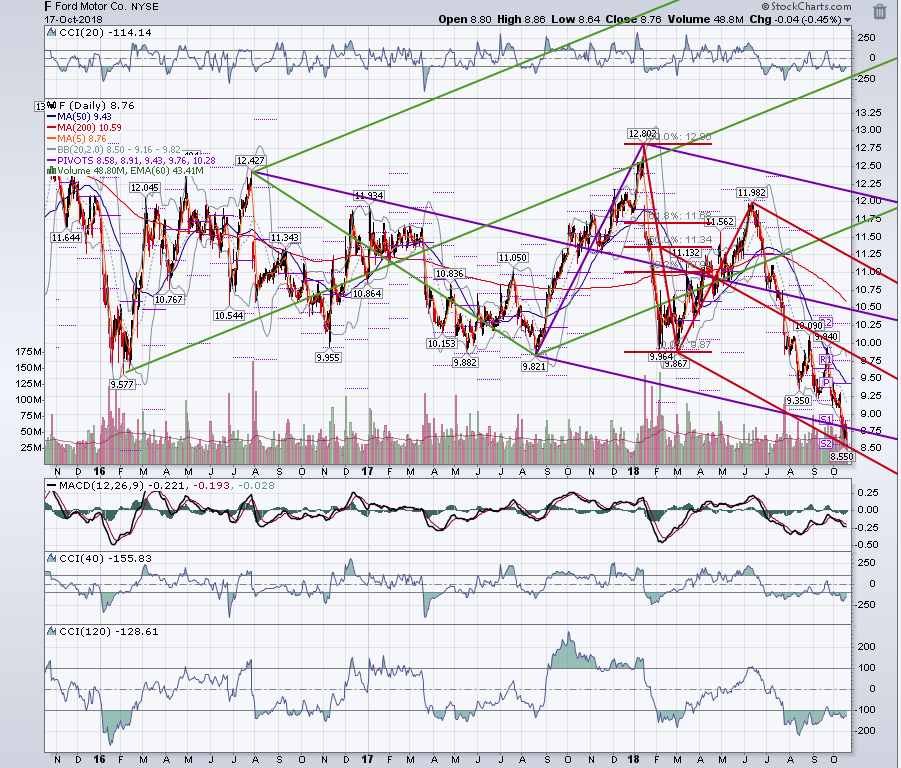Click the 12.802 peak price label

pyautogui.click(x=642, y=134)
